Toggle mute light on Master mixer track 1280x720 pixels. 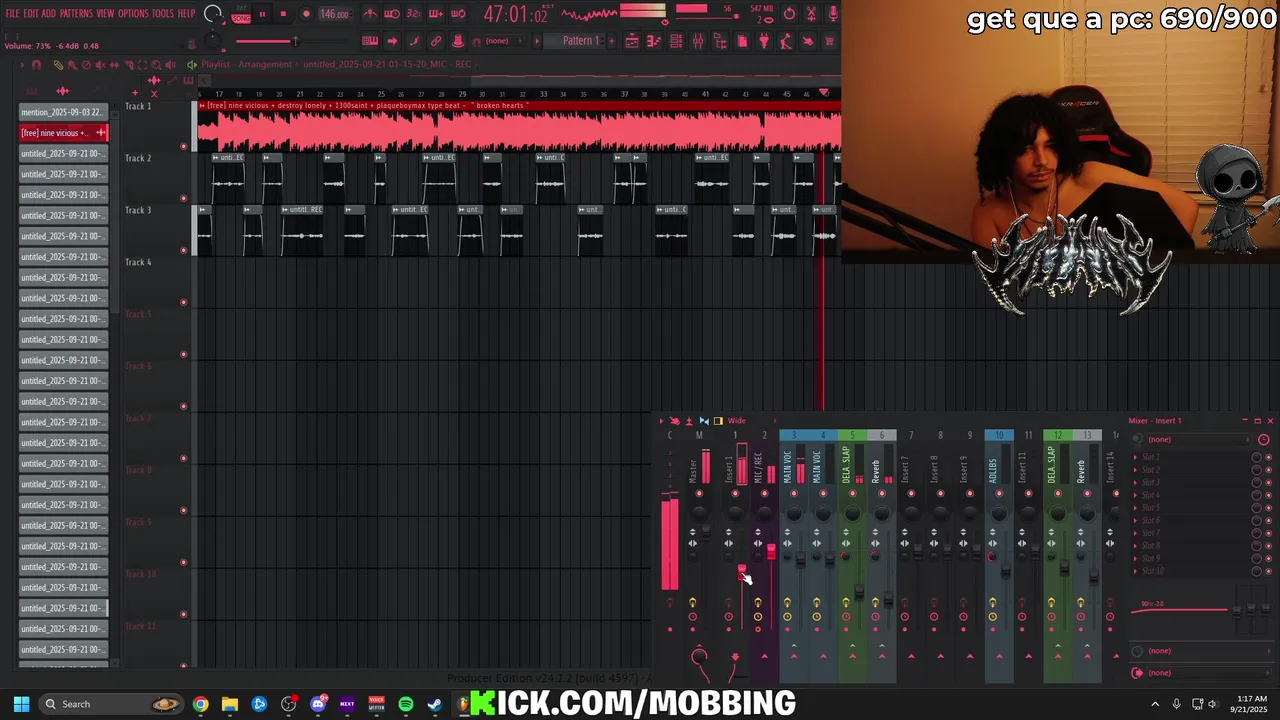(x=699, y=494)
